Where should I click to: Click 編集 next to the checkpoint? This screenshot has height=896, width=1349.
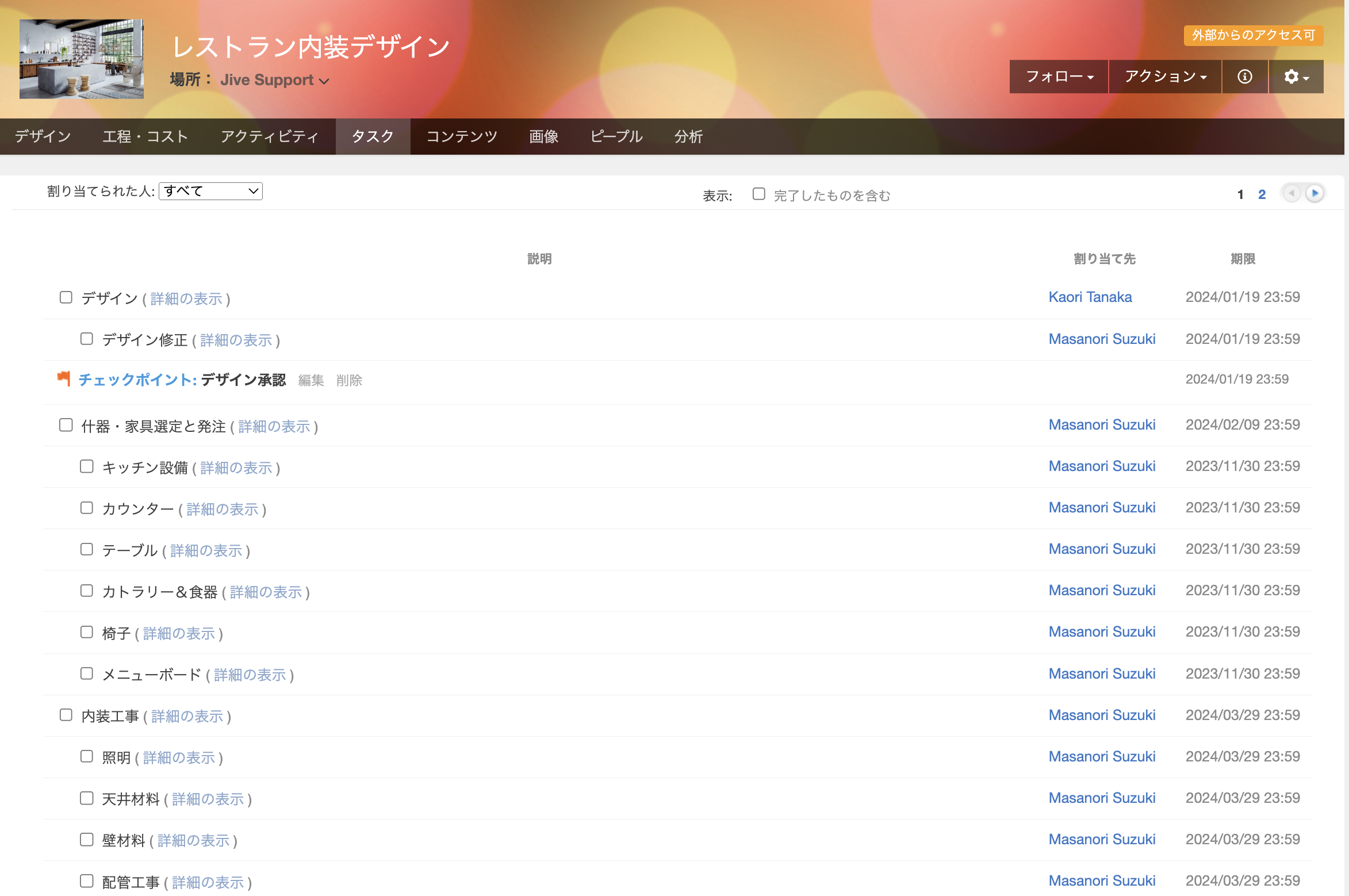click(x=311, y=380)
